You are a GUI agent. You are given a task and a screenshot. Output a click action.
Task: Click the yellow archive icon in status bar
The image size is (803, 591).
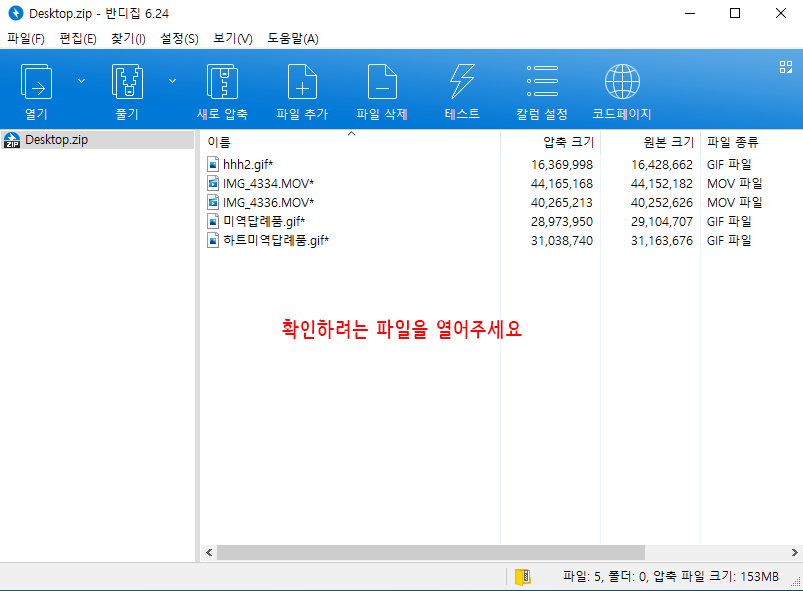(522, 577)
